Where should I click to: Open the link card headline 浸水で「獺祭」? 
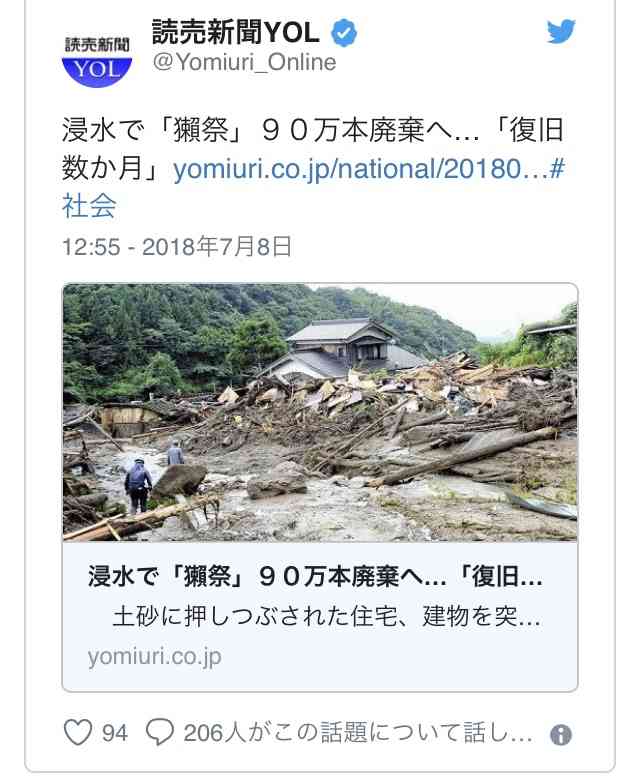(315, 577)
